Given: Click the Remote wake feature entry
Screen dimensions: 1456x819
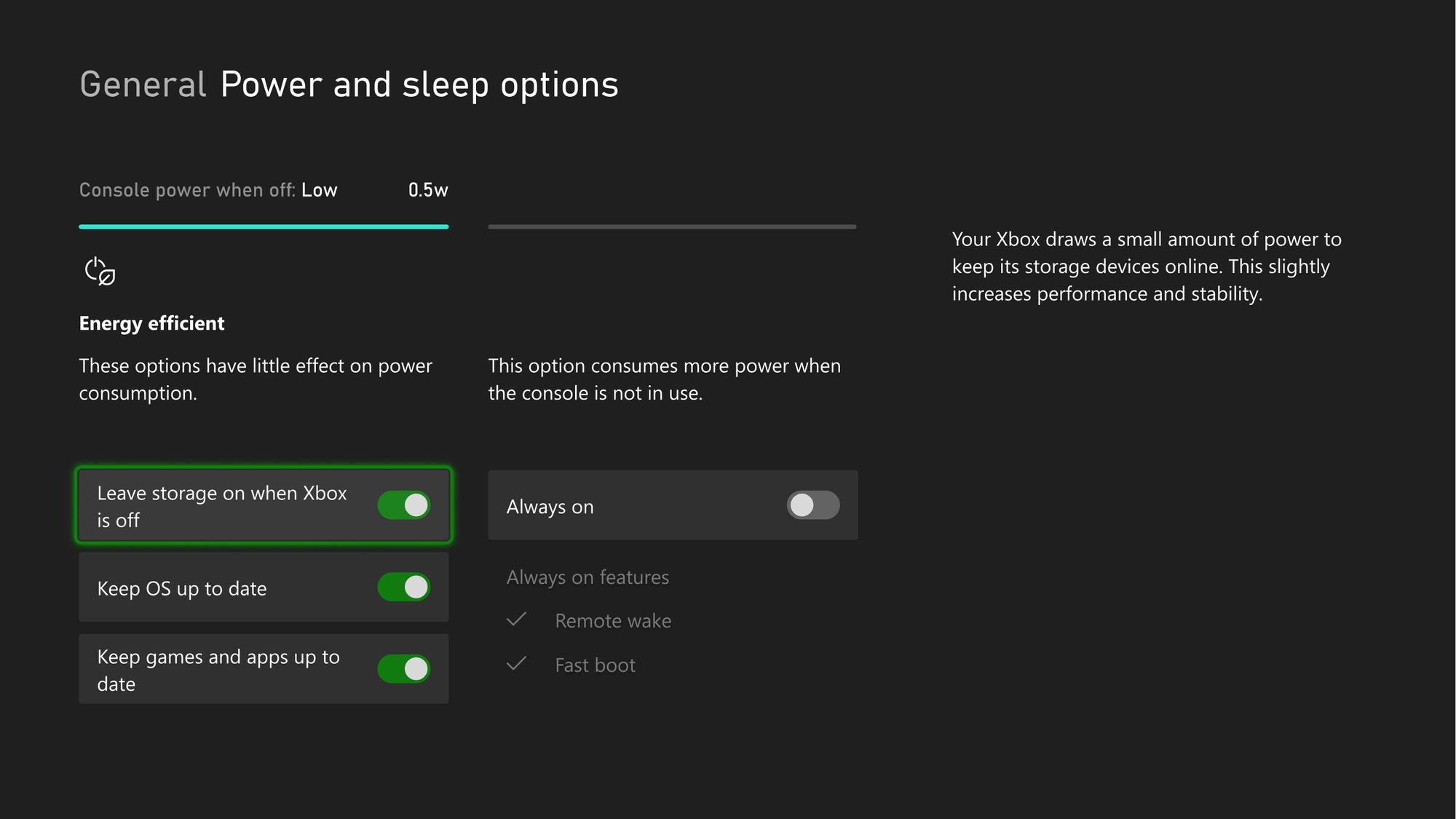Looking at the screenshot, I should coord(613,620).
